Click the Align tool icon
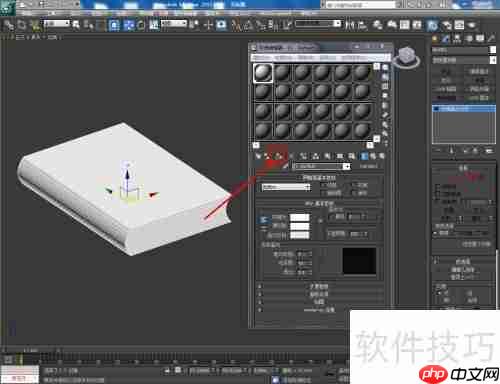 click(x=362, y=25)
